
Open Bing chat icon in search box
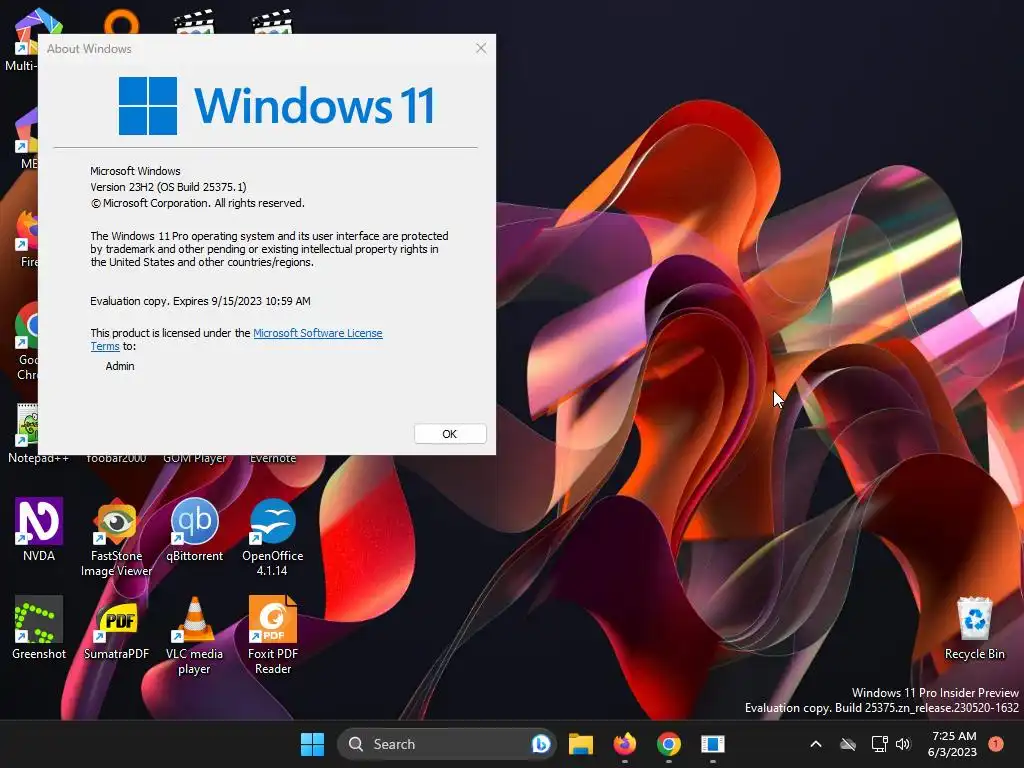point(541,744)
